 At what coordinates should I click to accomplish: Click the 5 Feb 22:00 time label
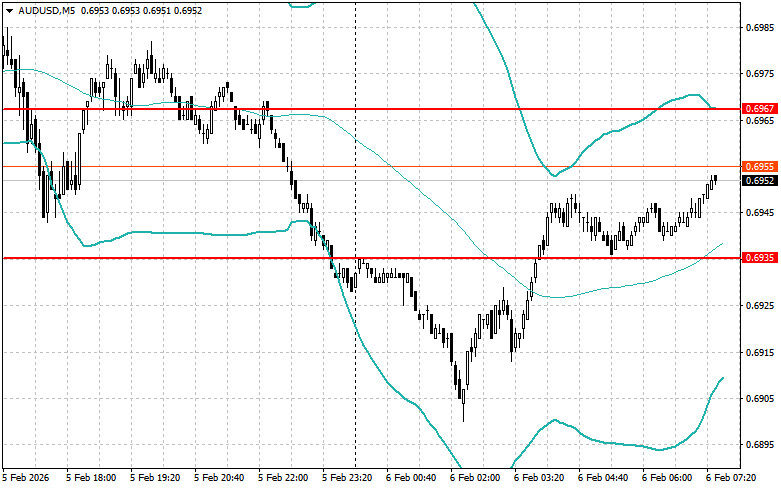pyautogui.click(x=283, y=478)
